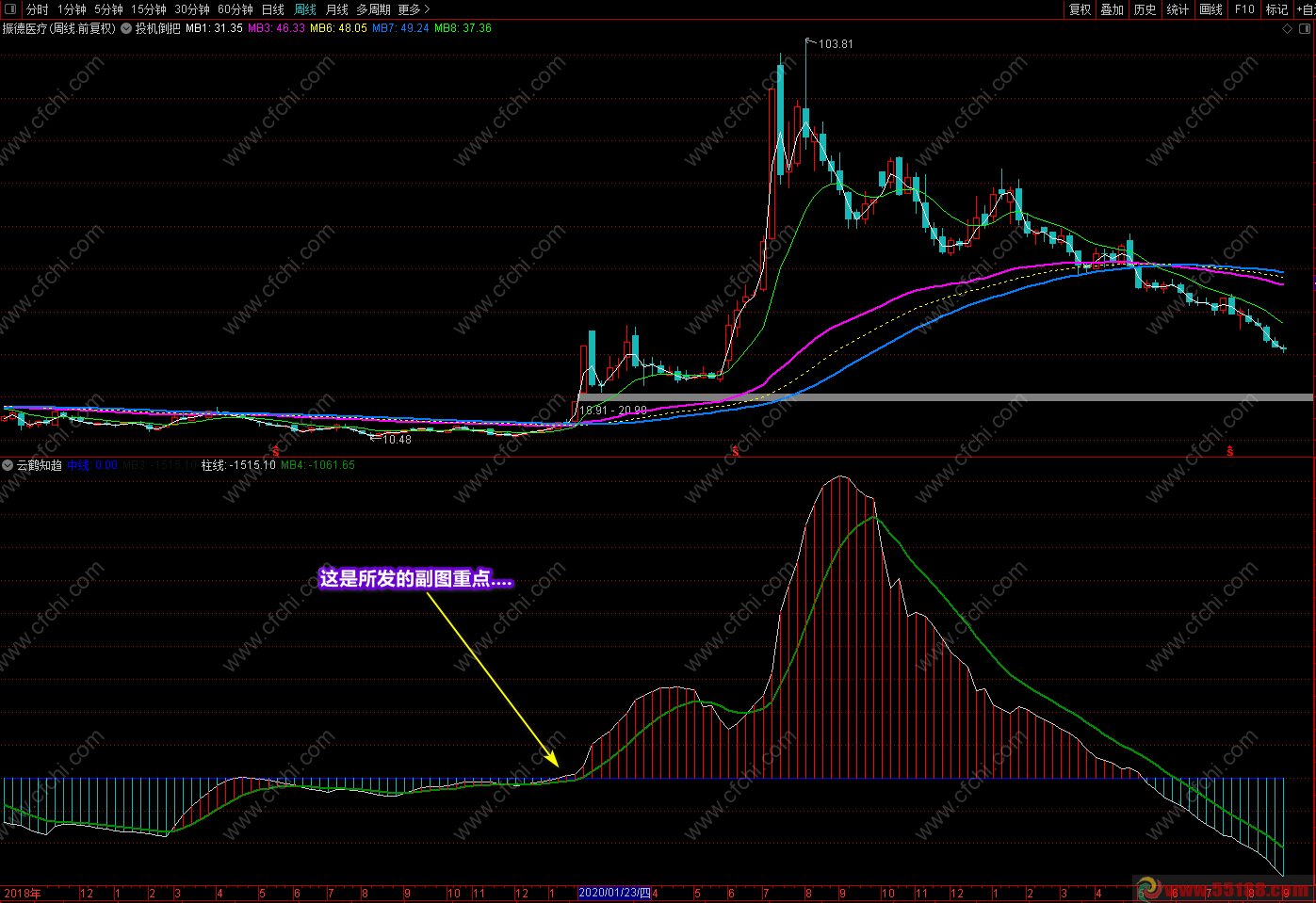This screenshot has height=903, width=1316.
Task: Click the 10.48 low price label
Action: (x=397, y=440)
